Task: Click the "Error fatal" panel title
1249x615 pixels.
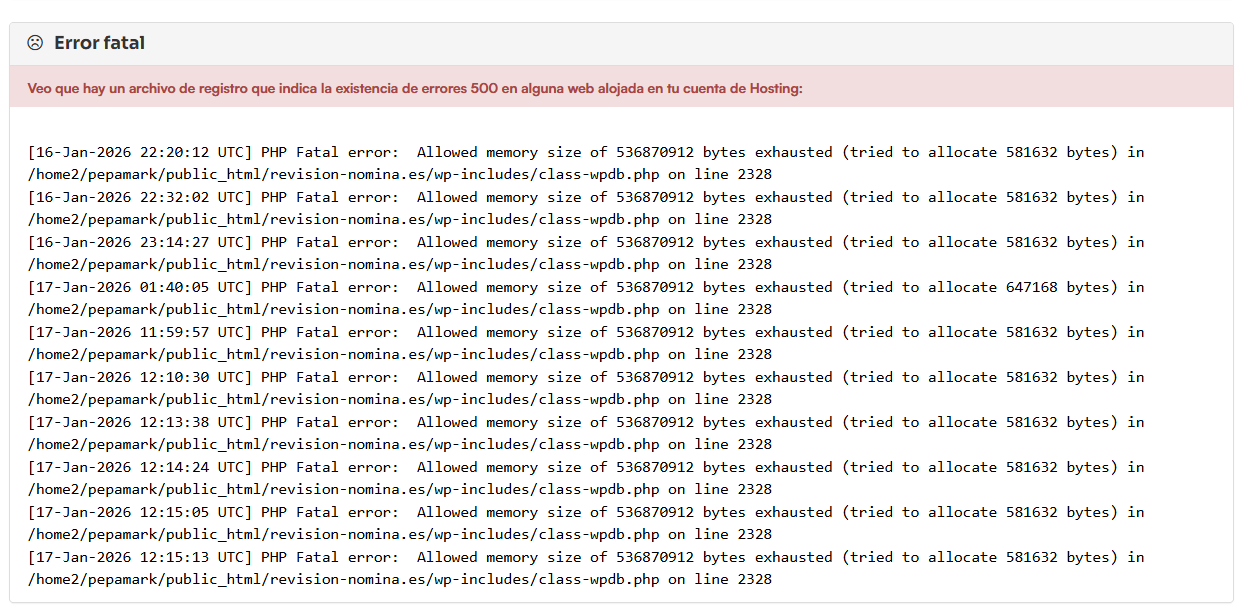Action: click(x=99, y=43)
